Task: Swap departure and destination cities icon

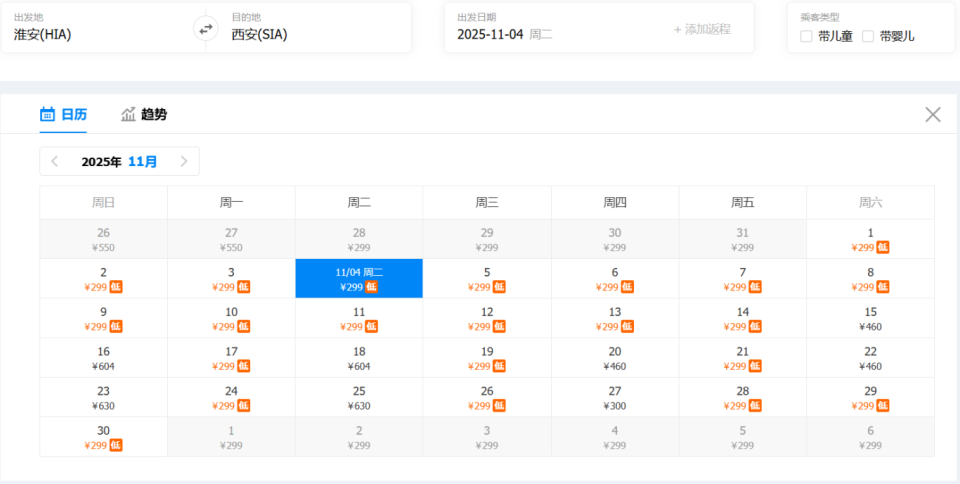Action: pyautogui.click(x=206, y=28)
